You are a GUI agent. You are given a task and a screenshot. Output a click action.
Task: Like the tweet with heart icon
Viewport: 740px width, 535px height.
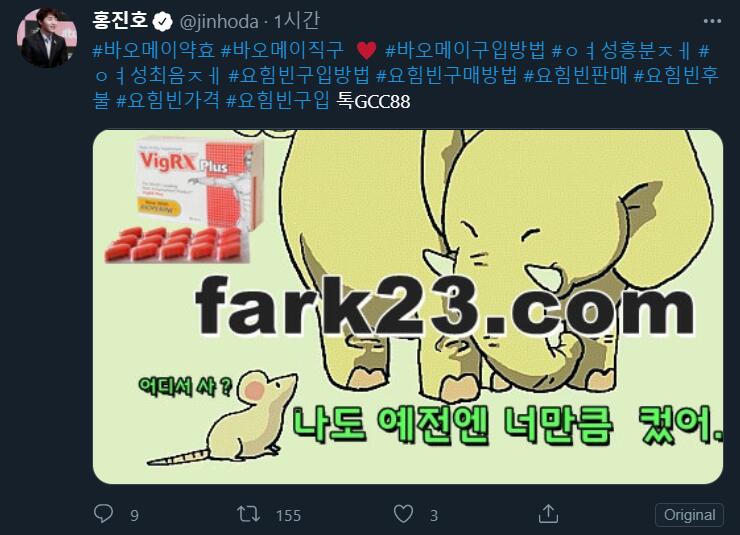[404, 514]
